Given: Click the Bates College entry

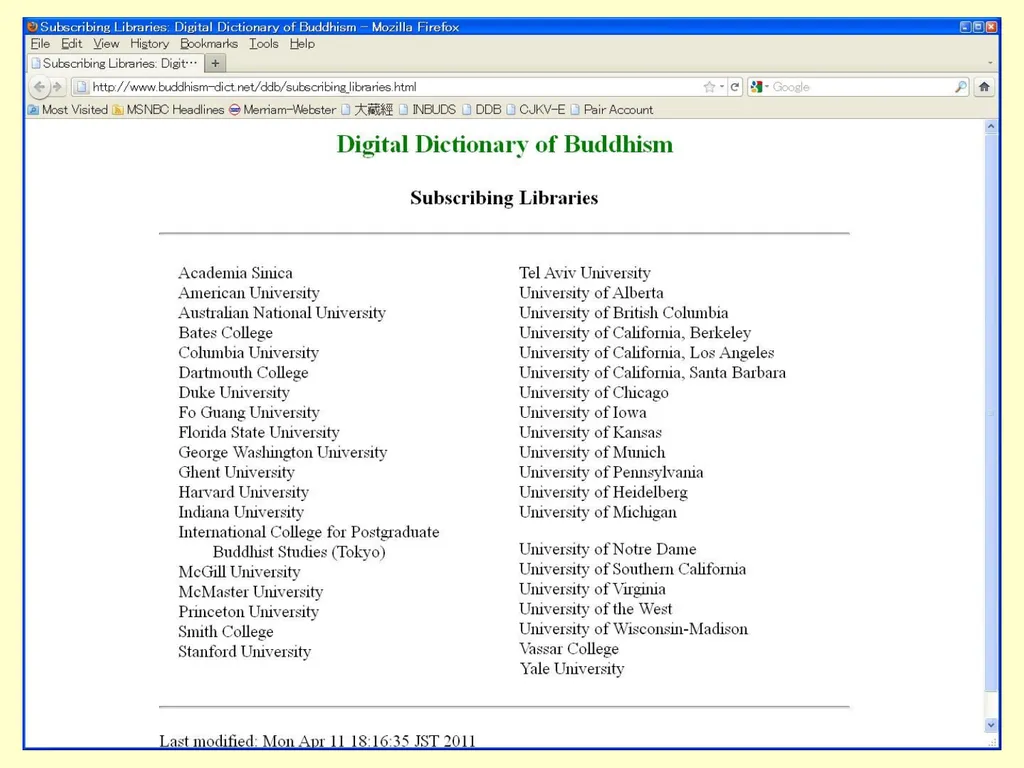Looking at the screenshot, I should point(225,333).
